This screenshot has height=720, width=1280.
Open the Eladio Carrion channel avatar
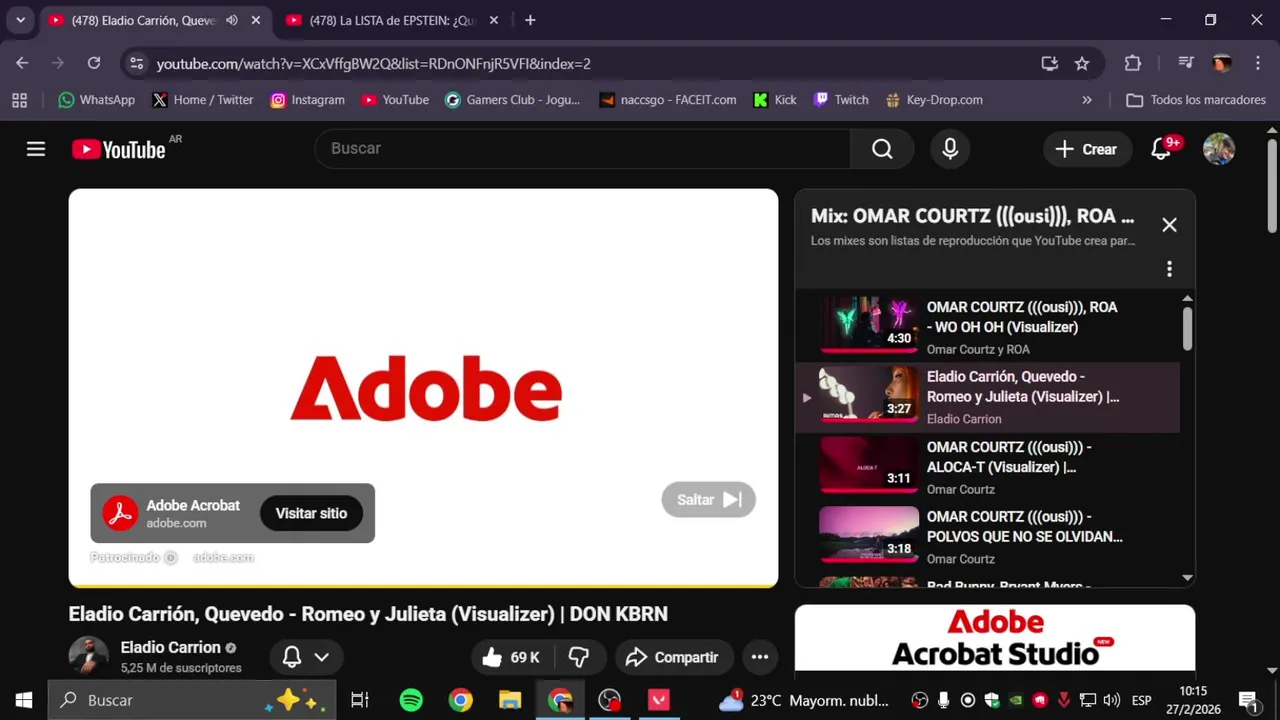pos(89,657)
